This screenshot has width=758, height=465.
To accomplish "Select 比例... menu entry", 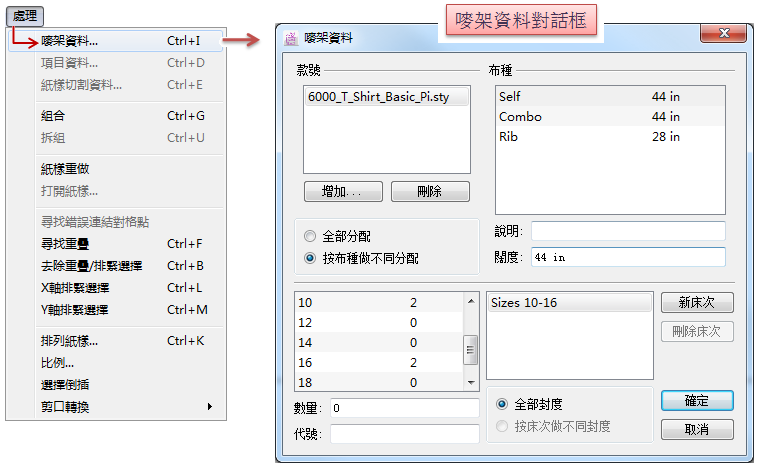I will point(116,363).
